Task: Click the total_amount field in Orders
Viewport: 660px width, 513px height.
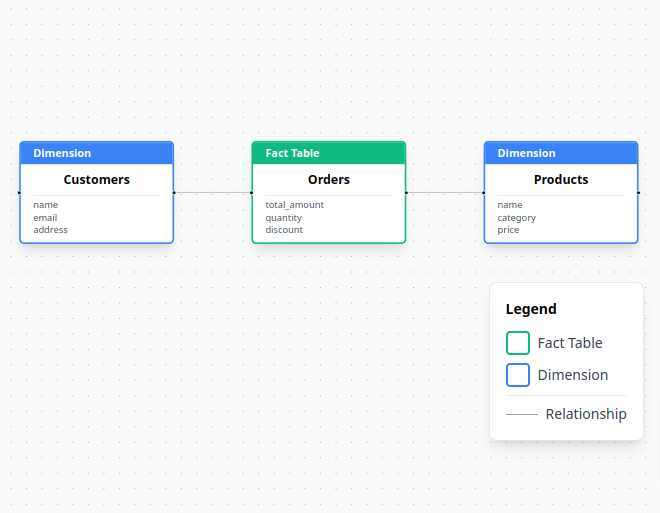Action: [x=294, y=205]
